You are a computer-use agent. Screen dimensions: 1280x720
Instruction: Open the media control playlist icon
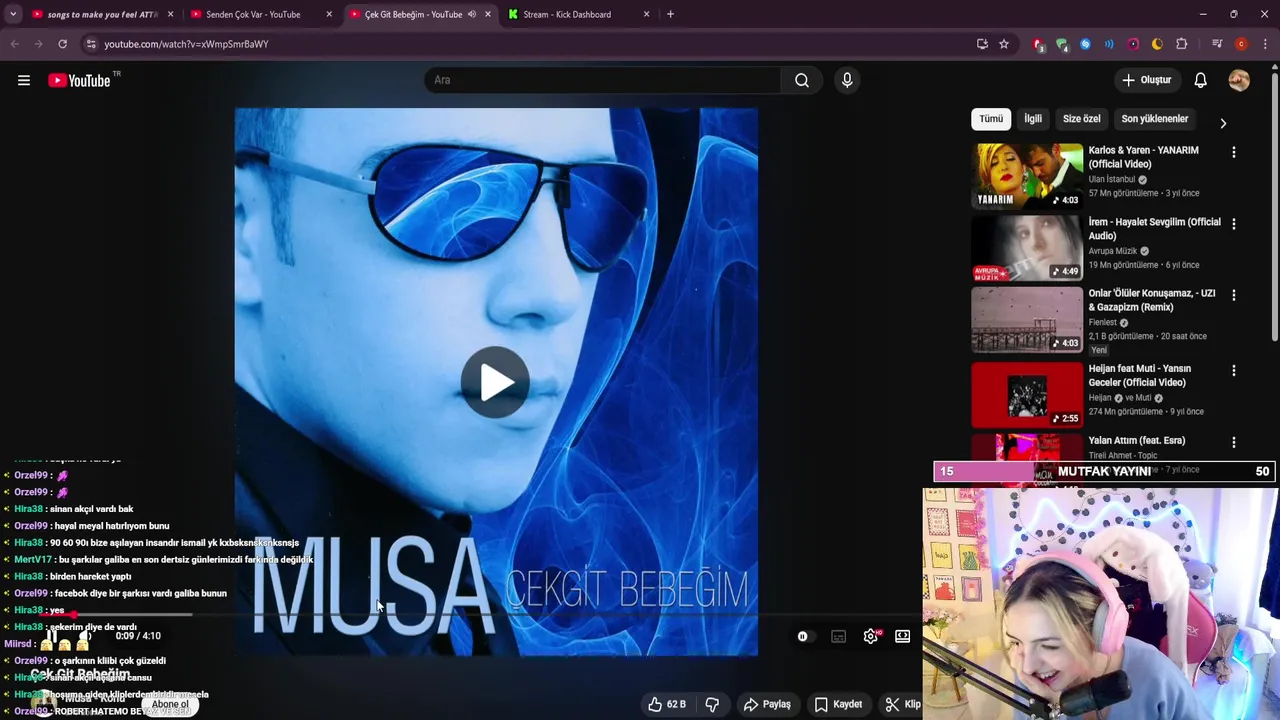point(1217,44)
